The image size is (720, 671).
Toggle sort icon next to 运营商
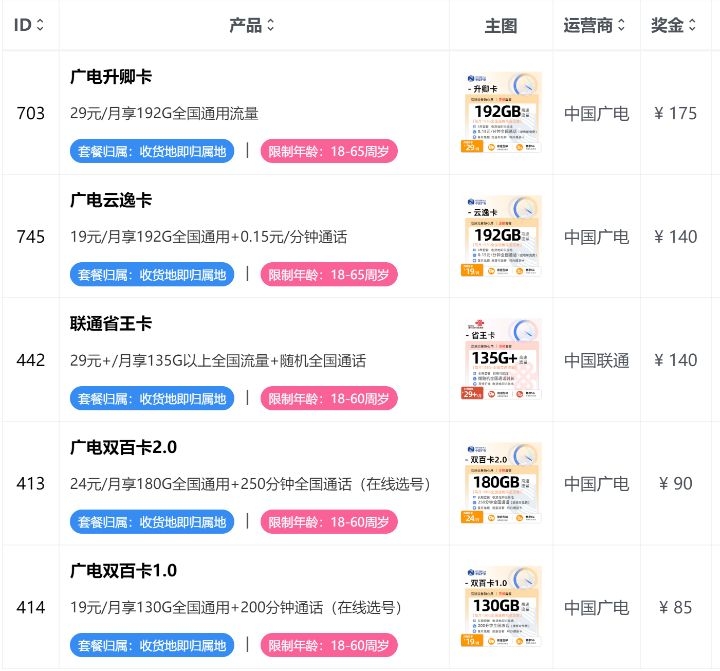pyautogui.click(x=621, y=25)
